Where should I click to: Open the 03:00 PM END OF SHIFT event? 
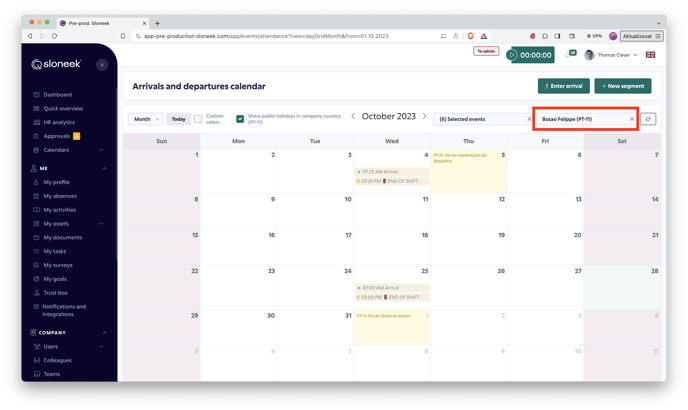coord(392,297)
